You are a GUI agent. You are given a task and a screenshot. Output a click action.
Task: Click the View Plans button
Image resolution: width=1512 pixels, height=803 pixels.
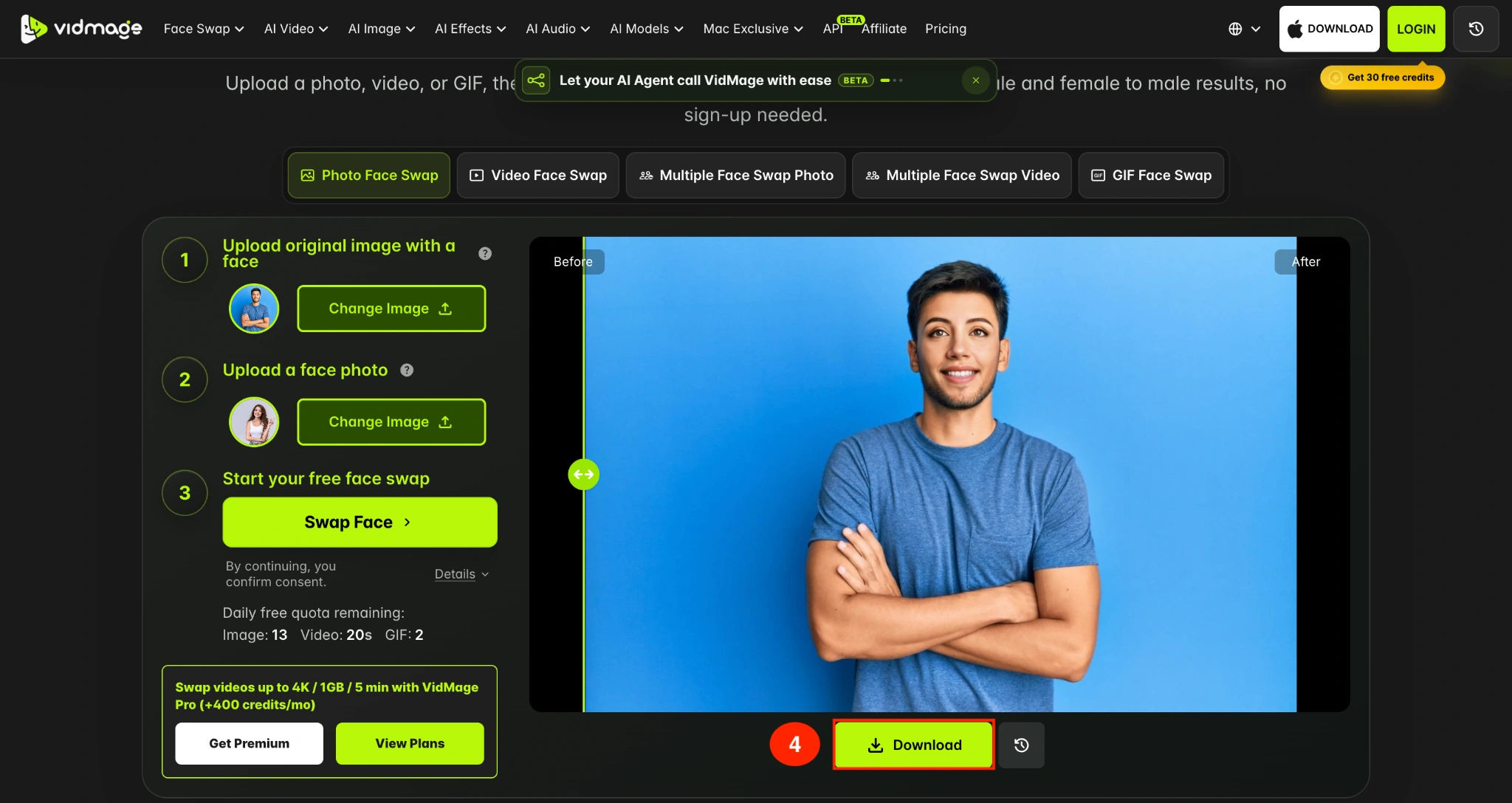(410, 743)
